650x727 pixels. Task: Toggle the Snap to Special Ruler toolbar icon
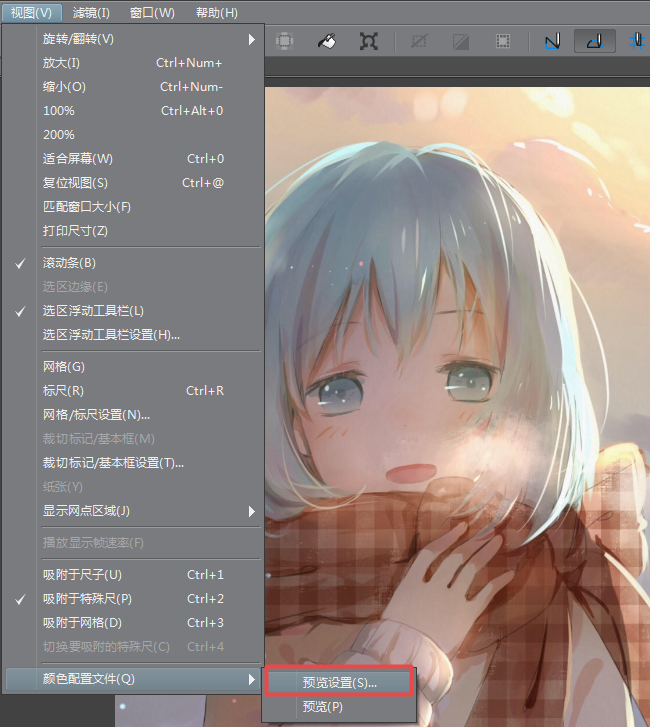[595, 41]
